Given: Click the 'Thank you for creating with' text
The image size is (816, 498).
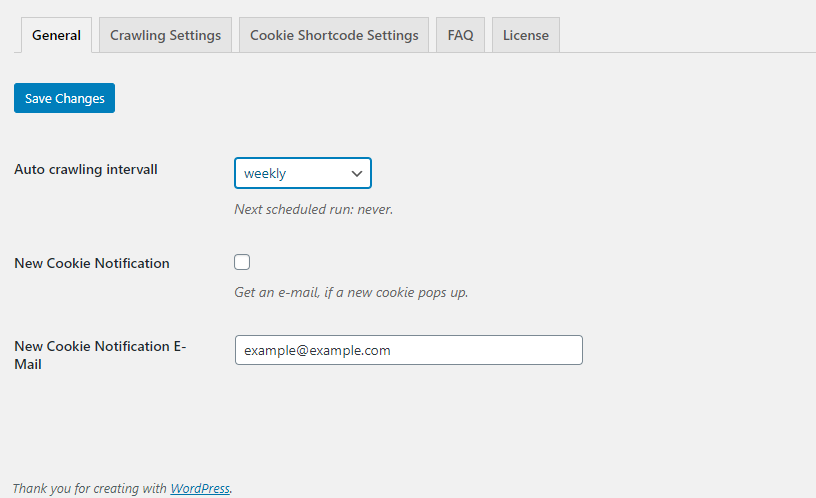Looking at the screenshot, I should (90, 488).
